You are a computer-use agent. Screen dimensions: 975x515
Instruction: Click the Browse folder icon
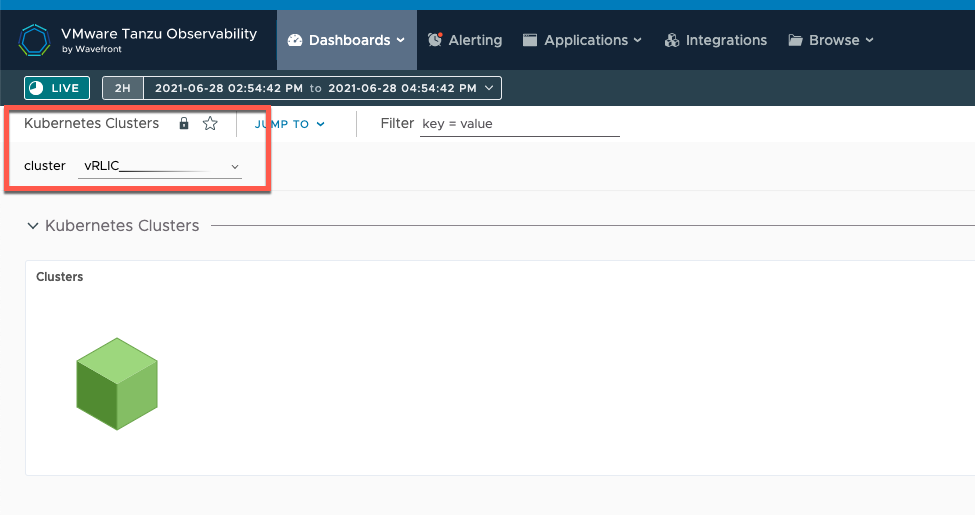795,40
